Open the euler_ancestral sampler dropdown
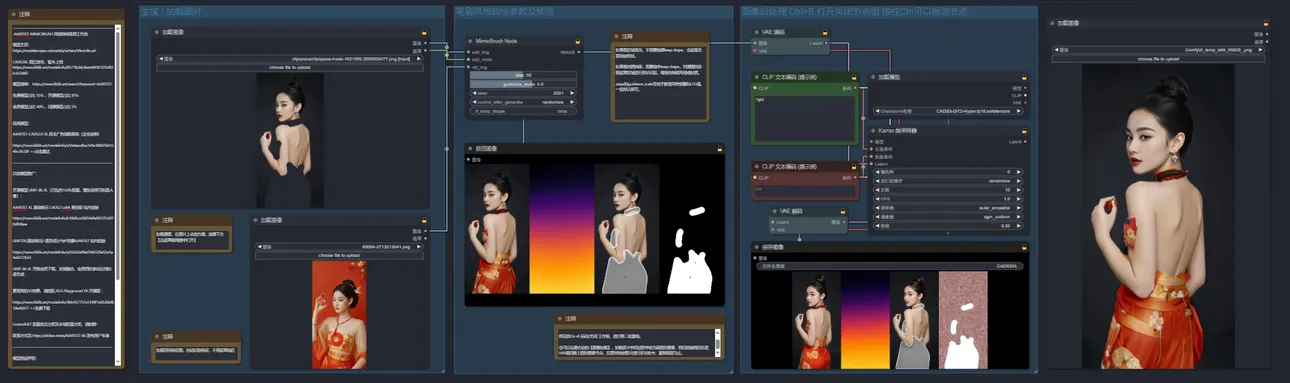 [948, 208]
